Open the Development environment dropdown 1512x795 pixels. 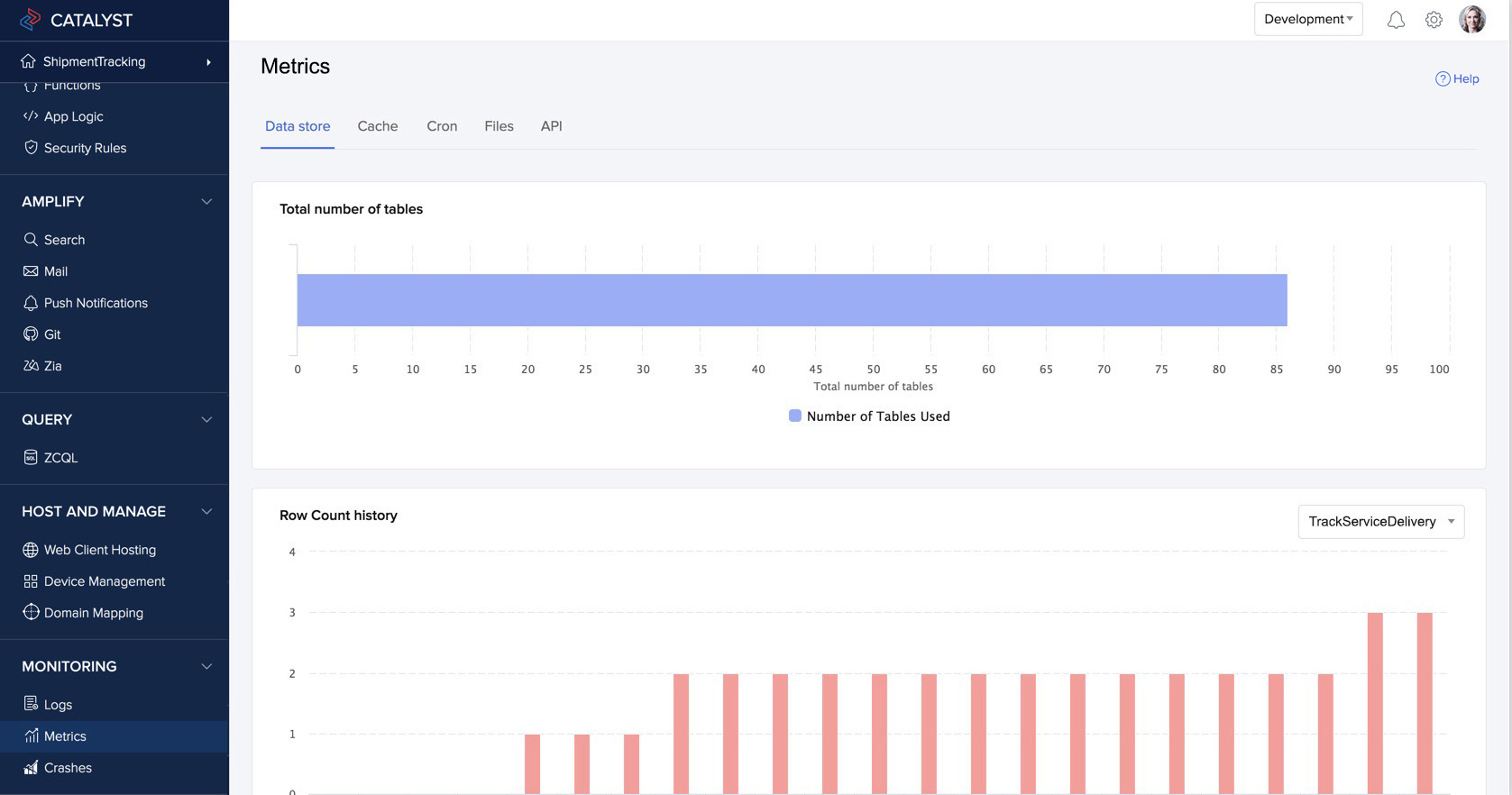[1308, 19]
